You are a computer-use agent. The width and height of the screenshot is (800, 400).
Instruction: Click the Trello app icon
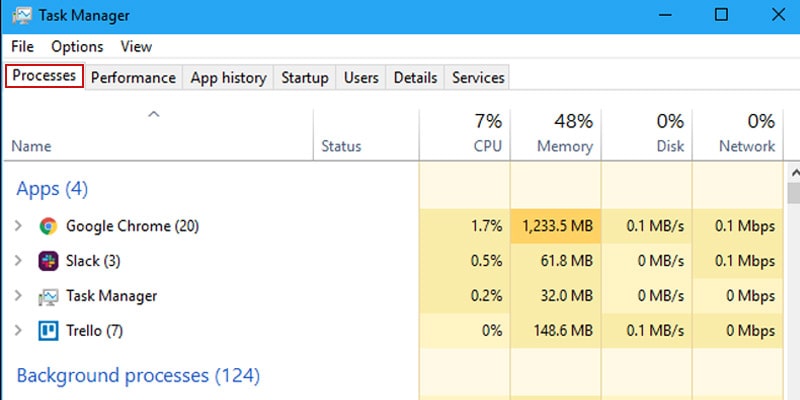pos(48,331)
